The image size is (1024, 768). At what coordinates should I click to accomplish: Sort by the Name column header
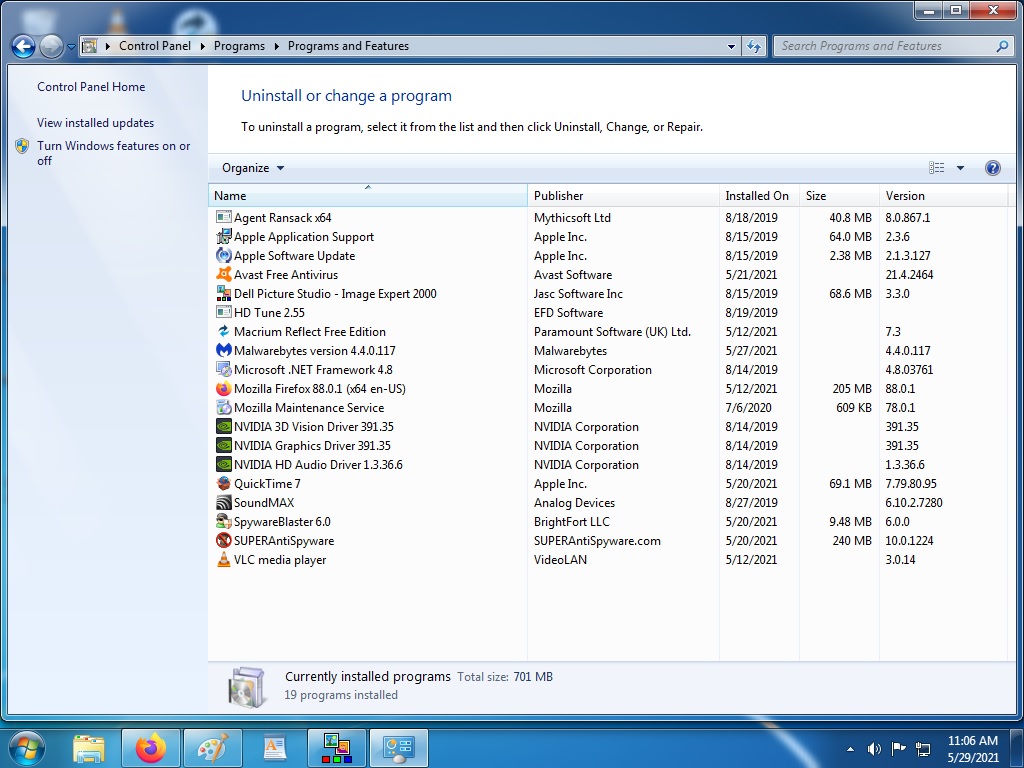[368, 195]
